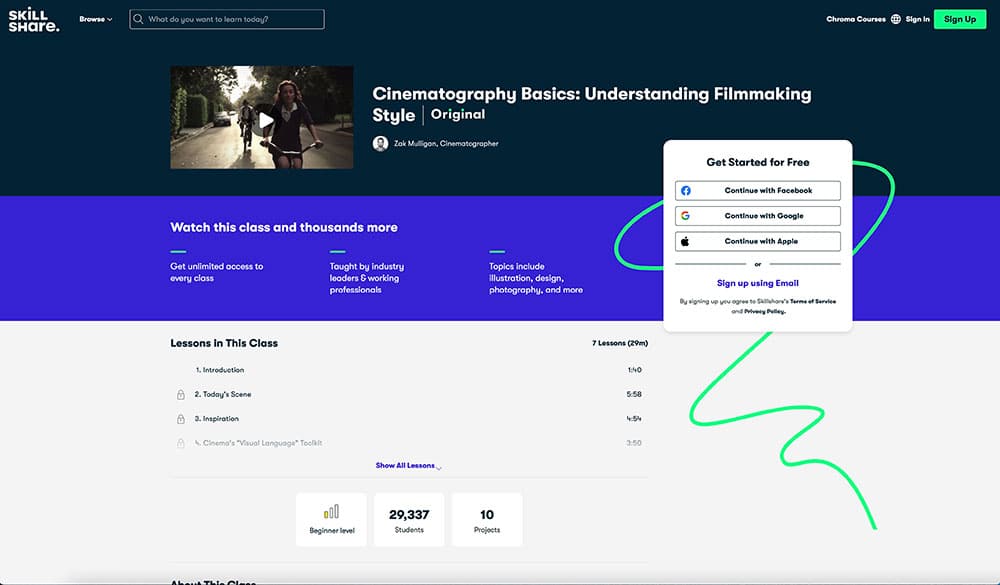This screenshot has height=585, width=1000.
Task: Continue with Google sign-up button
Action: coord(758,216)
